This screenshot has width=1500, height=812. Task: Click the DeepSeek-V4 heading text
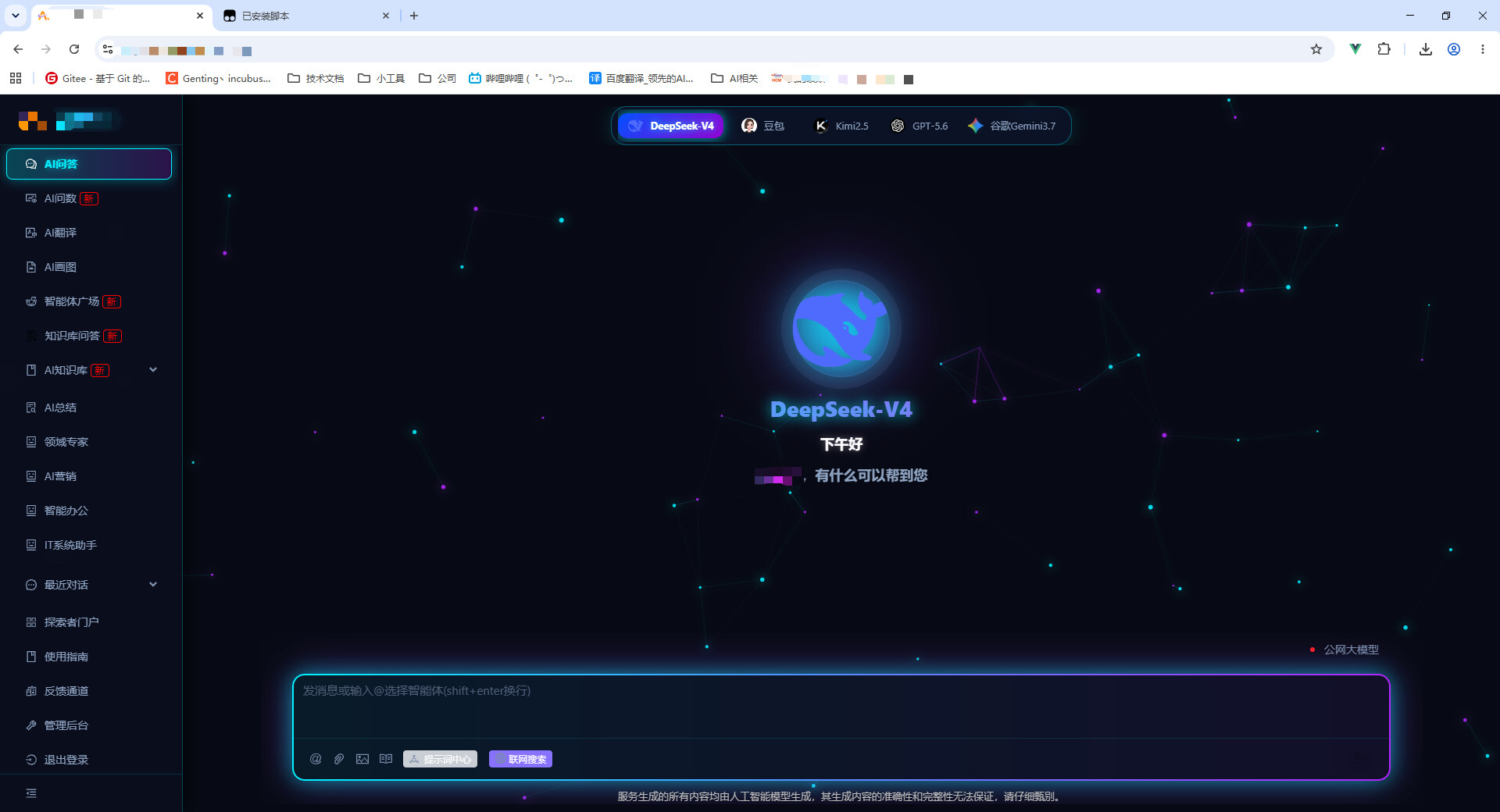(841, 410)
